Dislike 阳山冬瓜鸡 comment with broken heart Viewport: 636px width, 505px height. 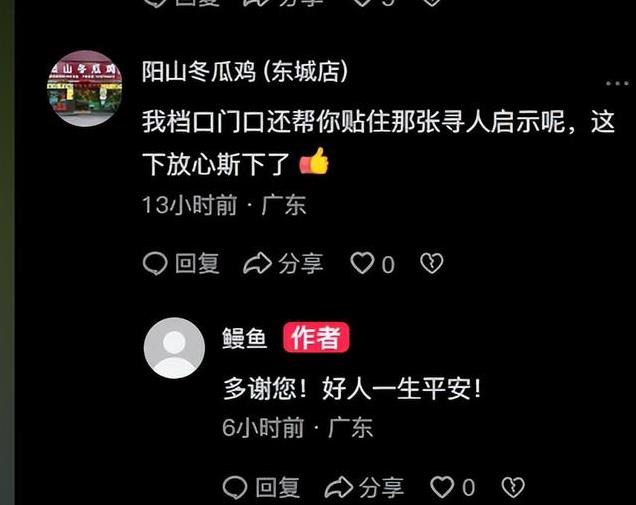coord(432,263)
